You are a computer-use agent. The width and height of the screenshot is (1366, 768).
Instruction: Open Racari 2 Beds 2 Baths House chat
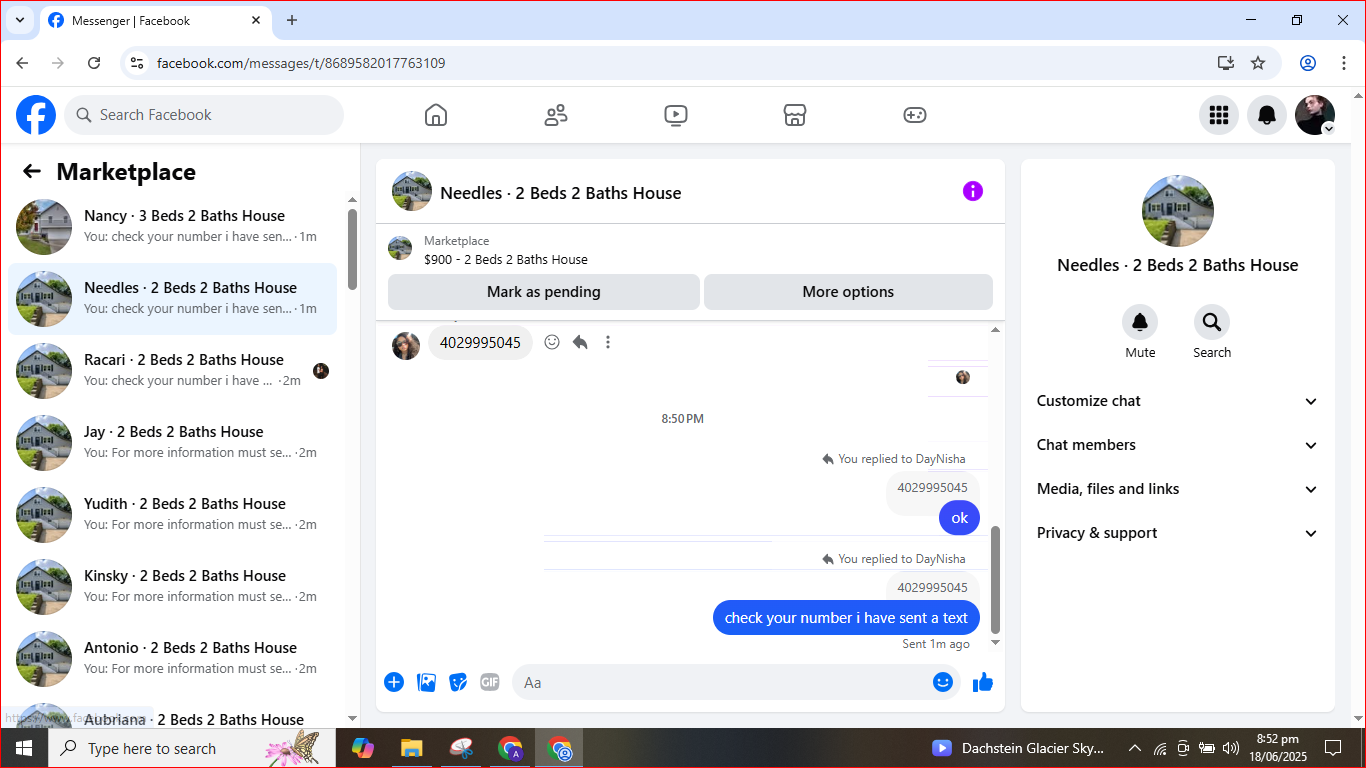click(x=172, y=371)
